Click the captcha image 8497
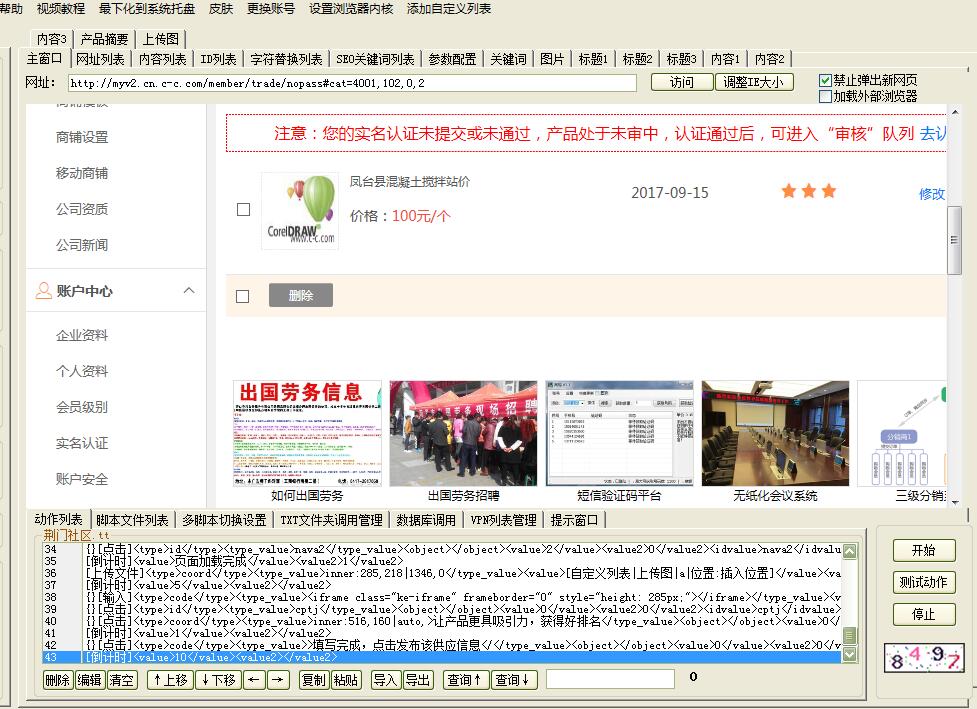 [x=923, y=658]
